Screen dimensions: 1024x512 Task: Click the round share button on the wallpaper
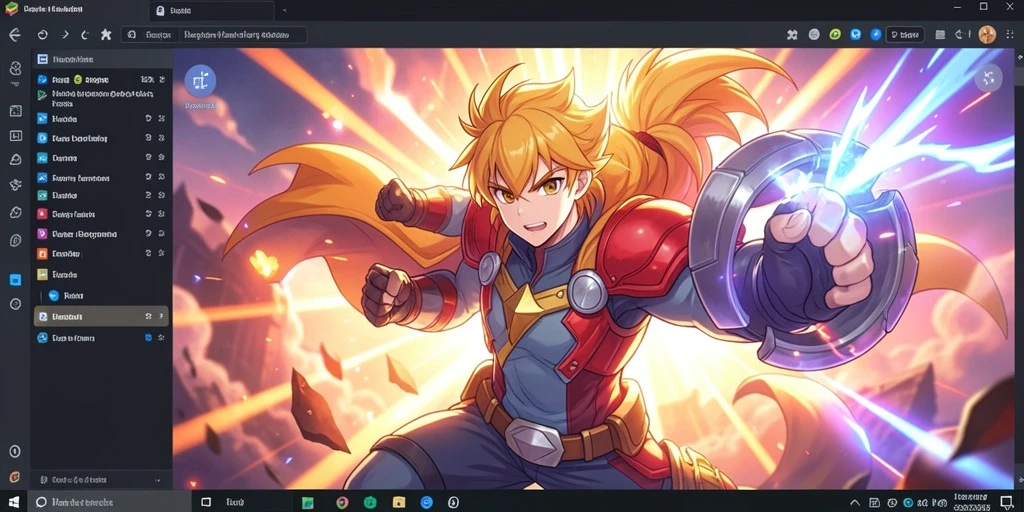989,78
